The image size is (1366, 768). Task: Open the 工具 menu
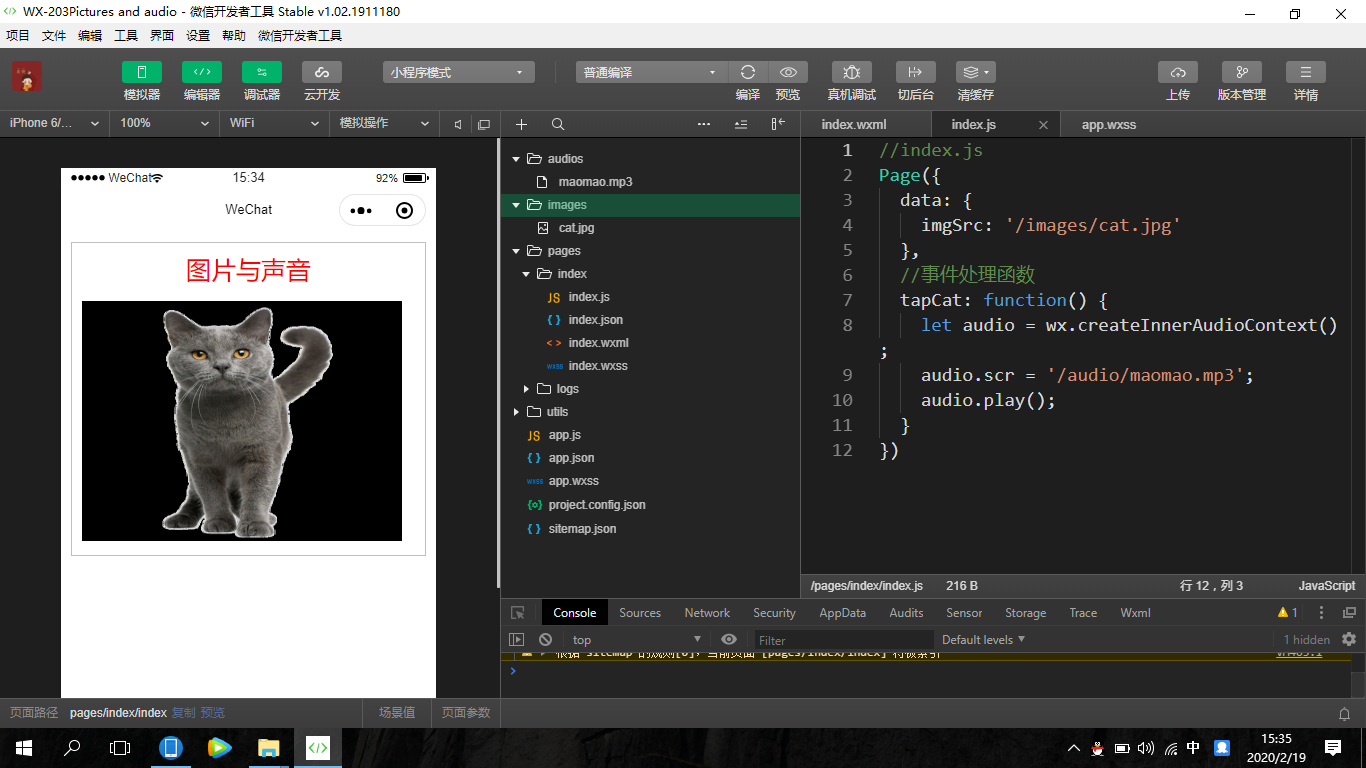(126, 36)
